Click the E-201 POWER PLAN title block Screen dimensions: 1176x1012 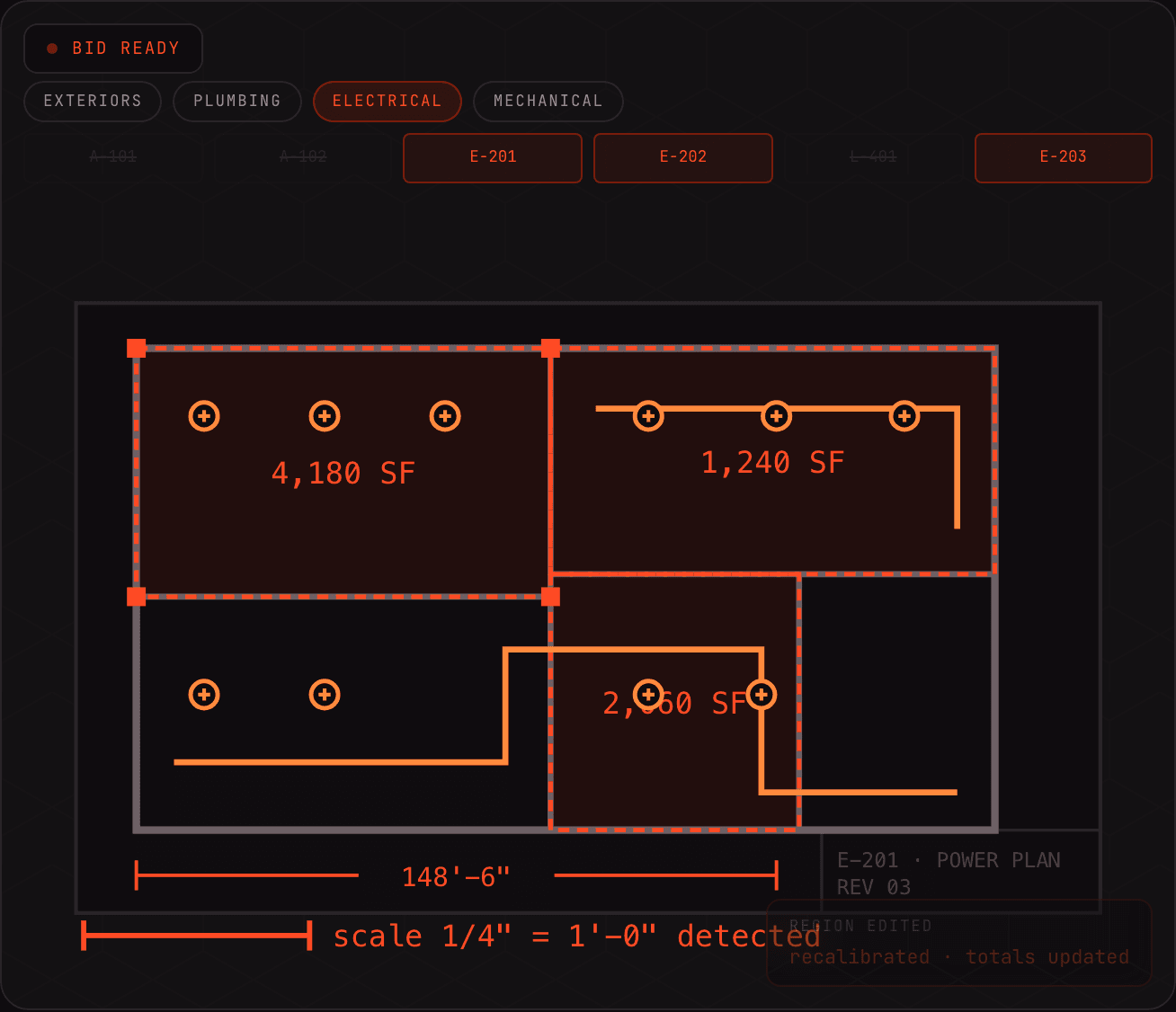960,872
